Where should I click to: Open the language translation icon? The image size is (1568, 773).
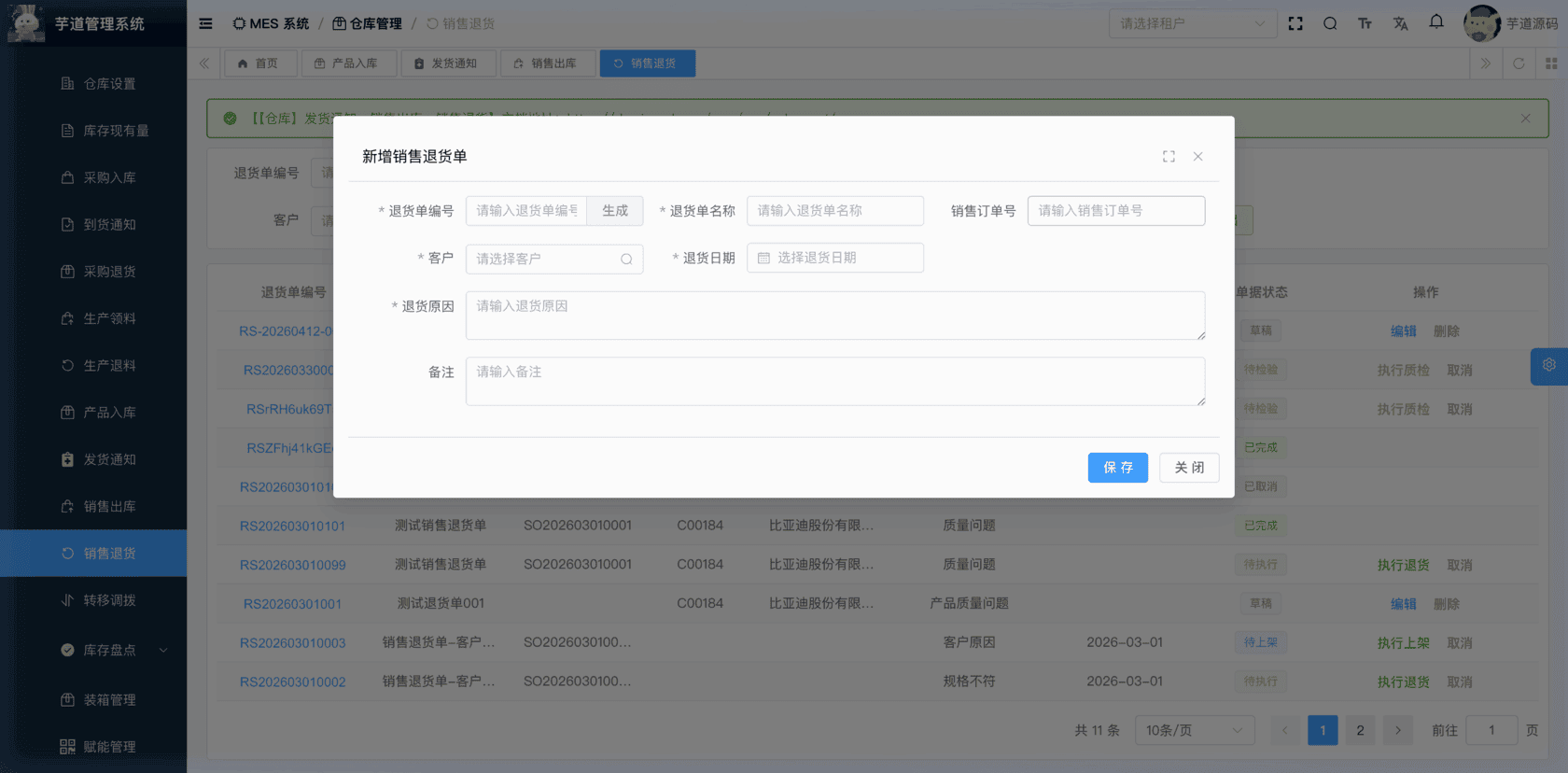point(1400,23)
